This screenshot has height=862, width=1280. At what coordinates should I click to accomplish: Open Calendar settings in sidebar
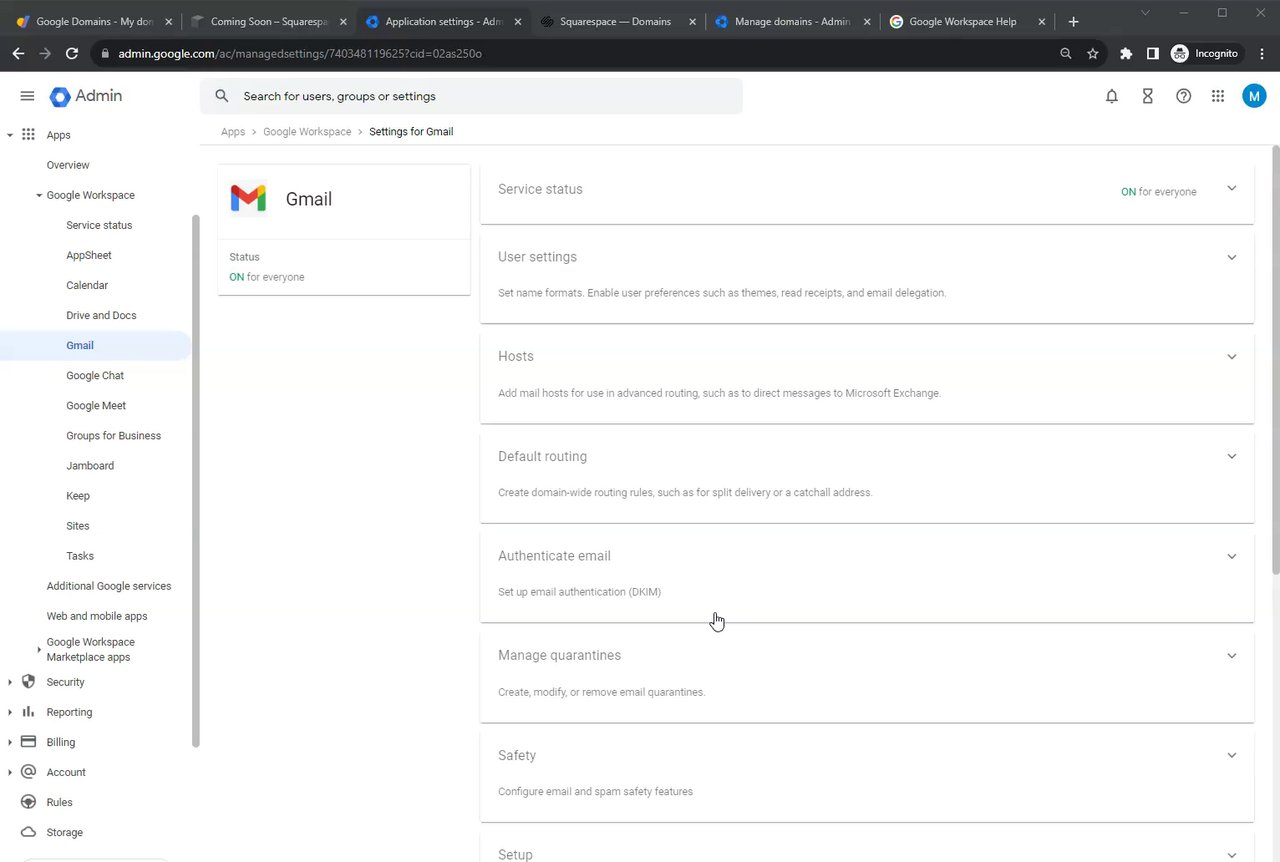point(87,285)
